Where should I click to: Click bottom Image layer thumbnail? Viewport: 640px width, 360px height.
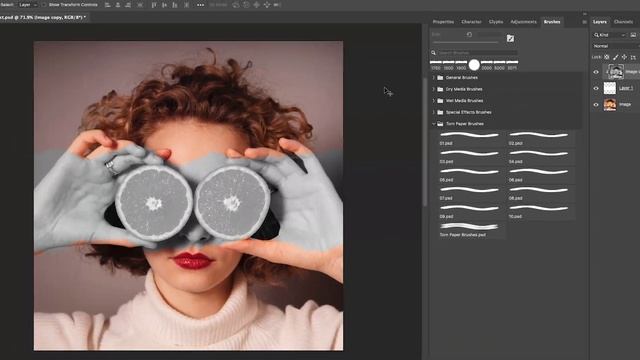point(610,104)
